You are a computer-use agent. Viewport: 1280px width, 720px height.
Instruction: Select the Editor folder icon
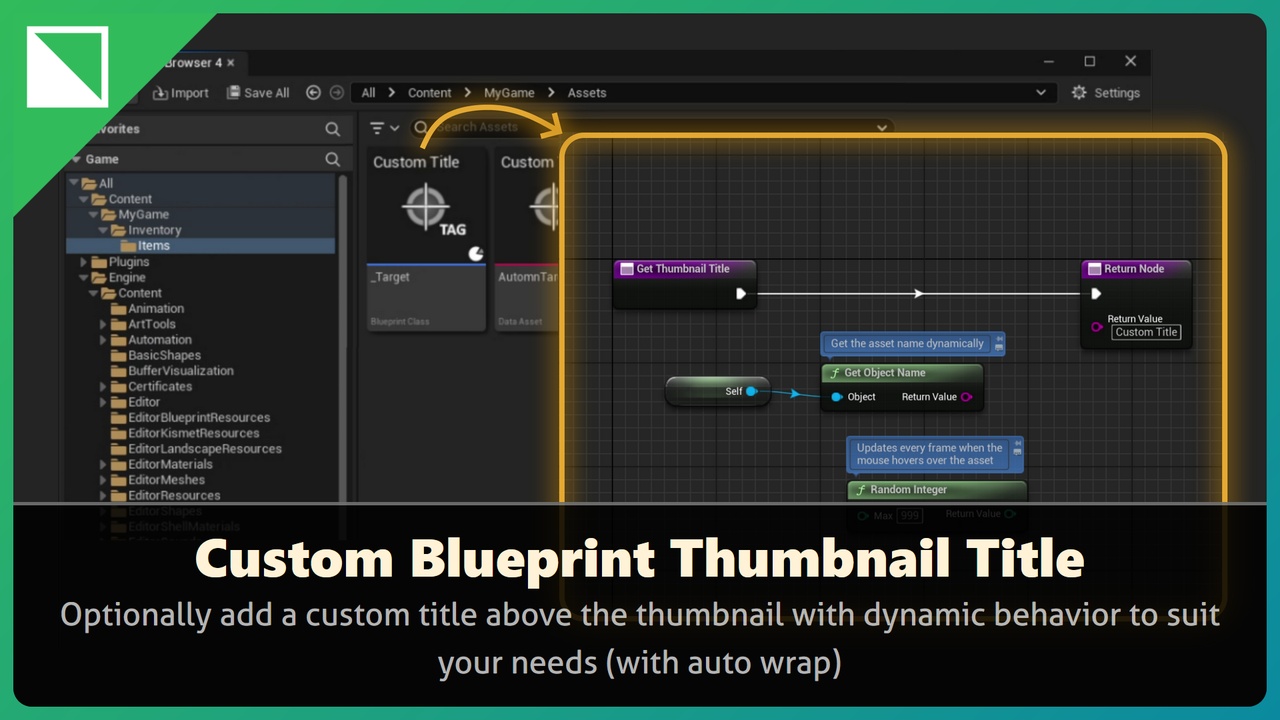click(118, 402)
